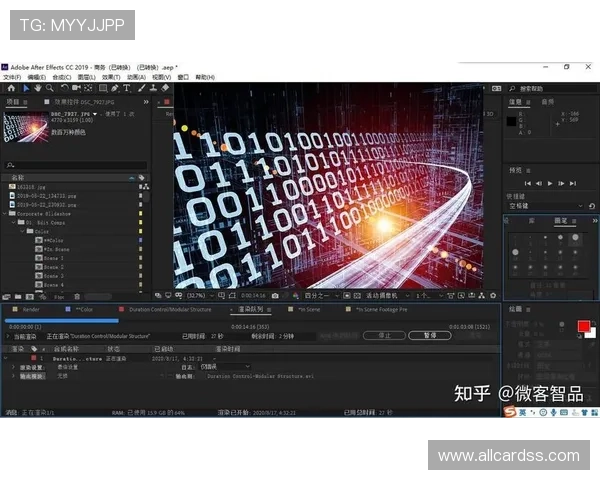Toggle the Primary Viewer monitor icon
The height and width of the screenshot is (480, 600).
[x=168, y=296]
